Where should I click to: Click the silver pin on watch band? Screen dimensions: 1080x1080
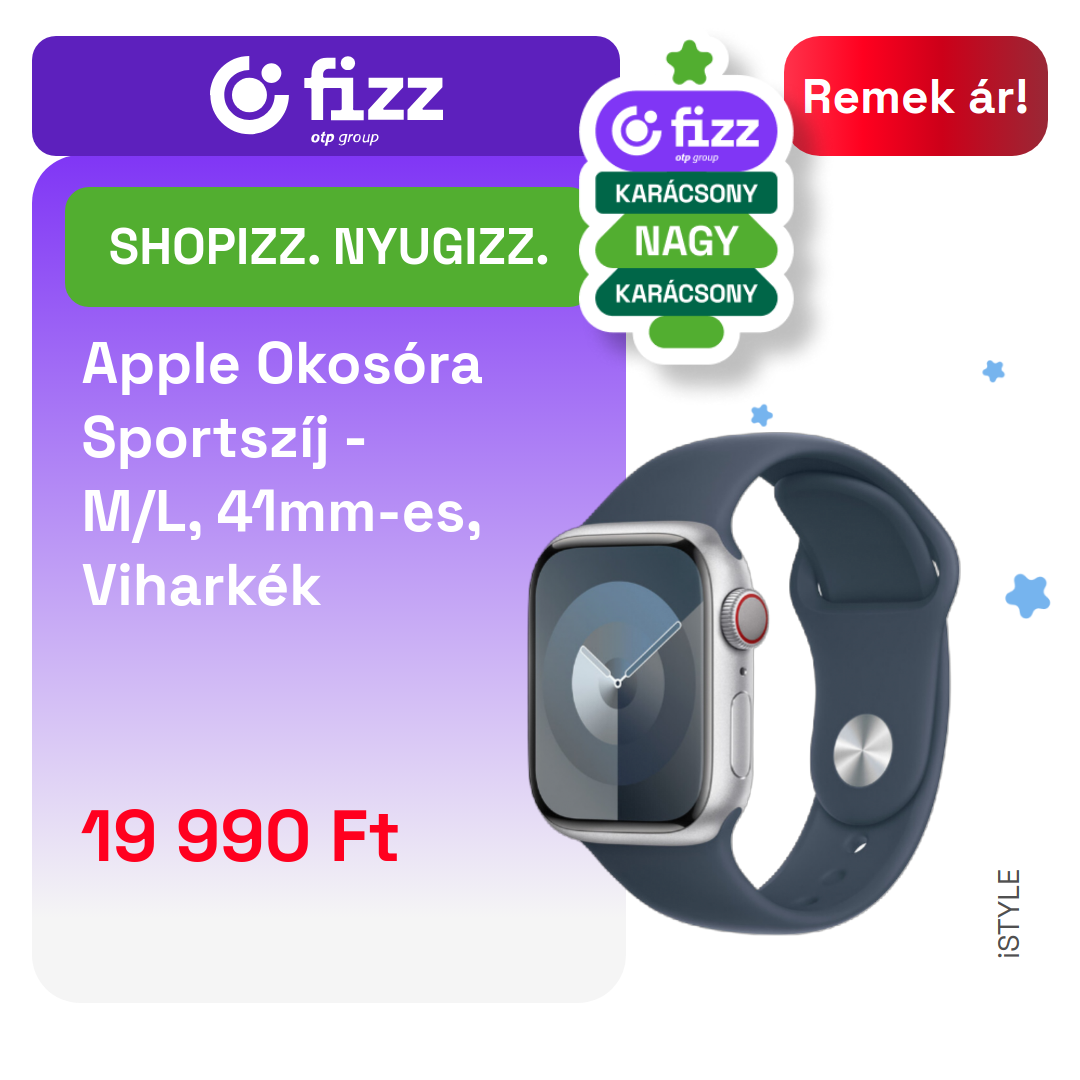tap(862, 750)
